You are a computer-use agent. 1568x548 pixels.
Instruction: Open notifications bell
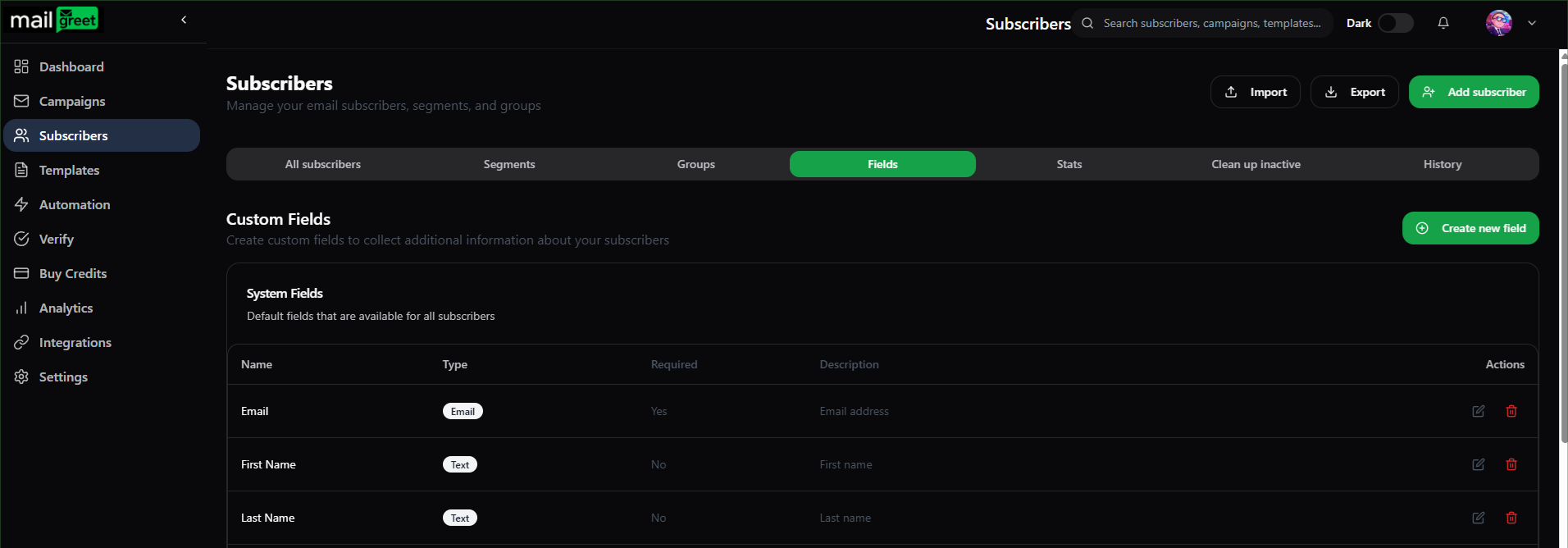pyautogui.click(x=1443, y=23)
